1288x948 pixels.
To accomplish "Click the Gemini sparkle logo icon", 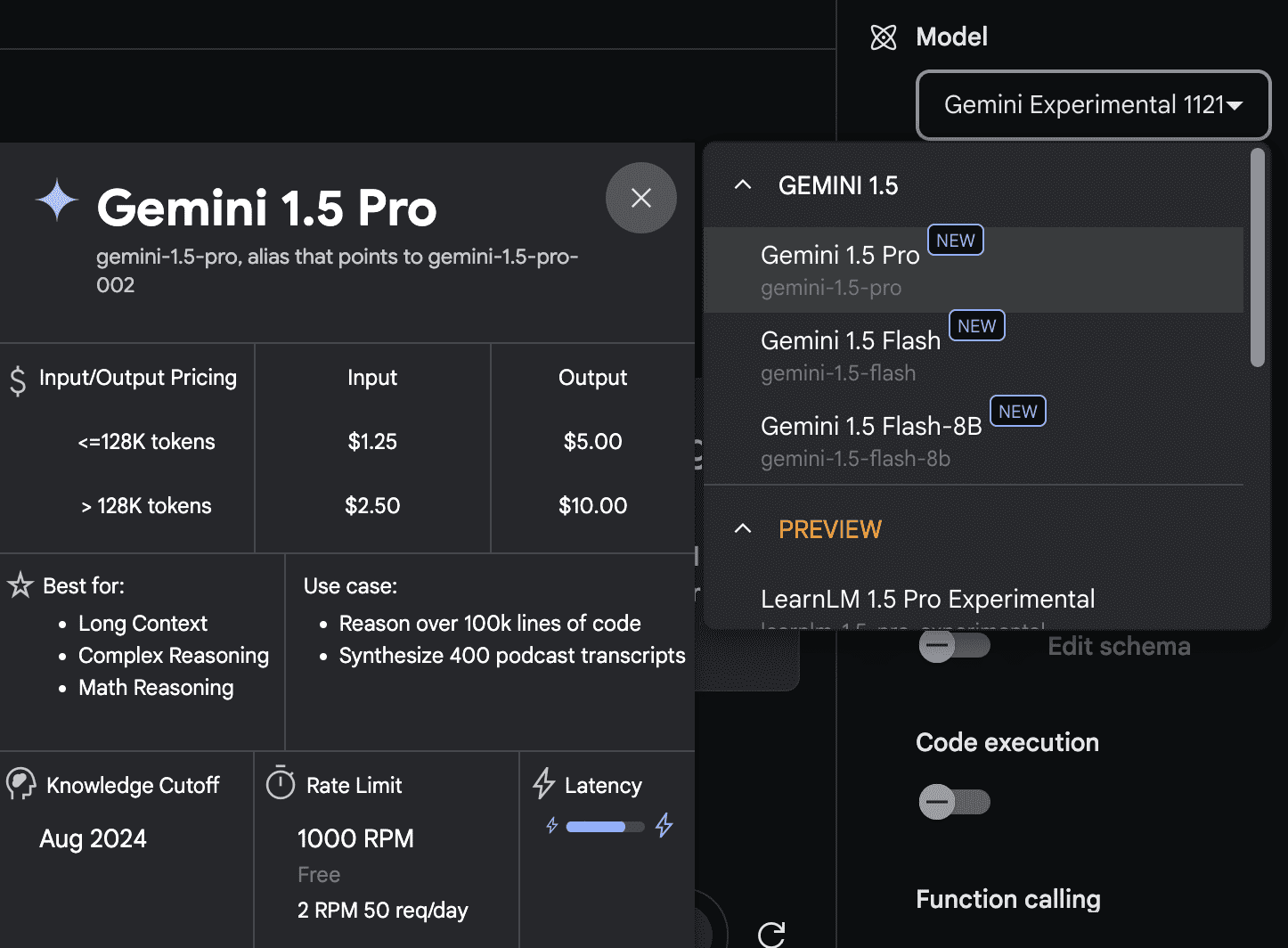I will (x=57, y=200).
